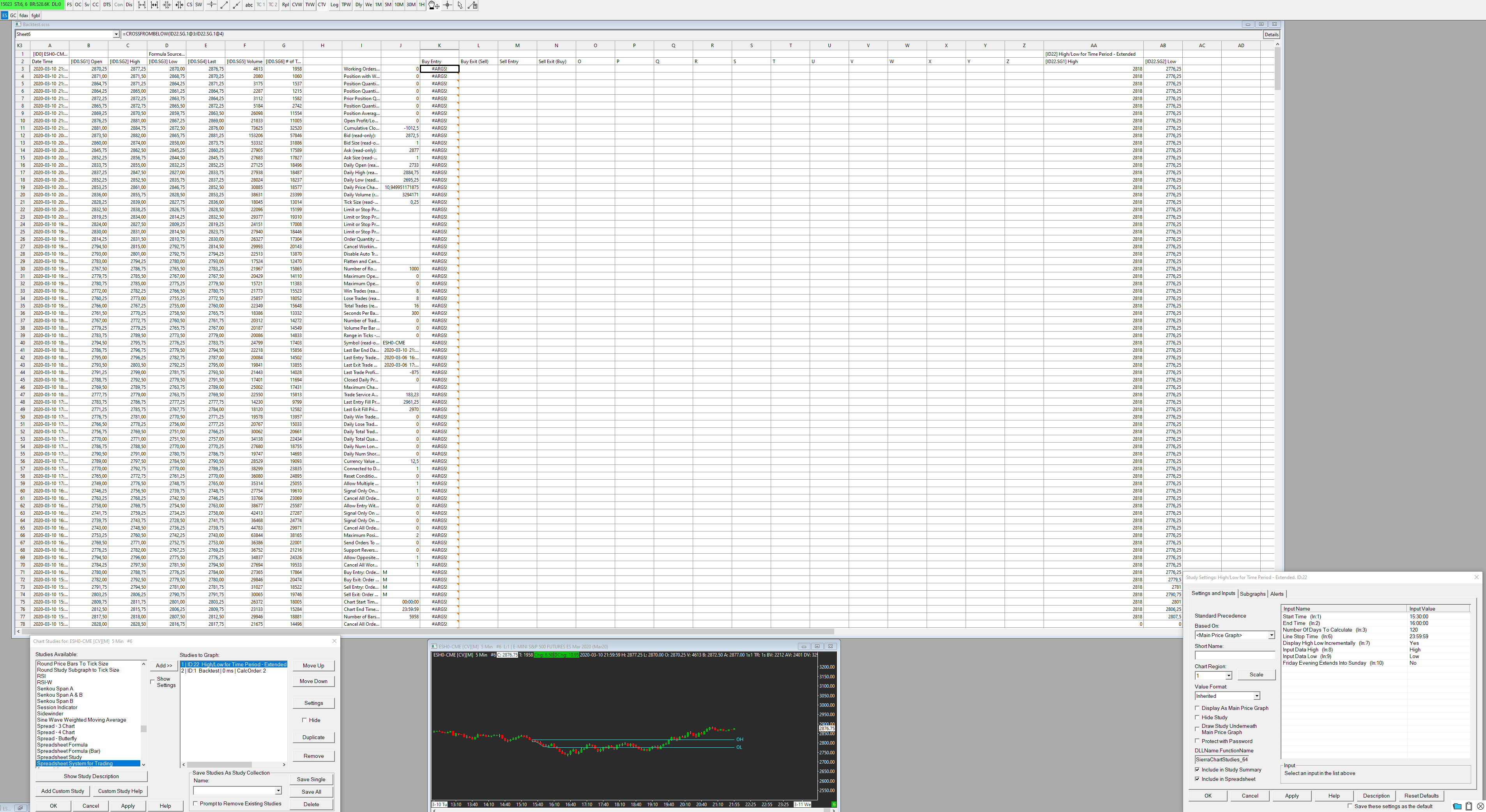Click the Rpl replay toolbar button
The image size is (1486, 812).
tap(286, 5)
